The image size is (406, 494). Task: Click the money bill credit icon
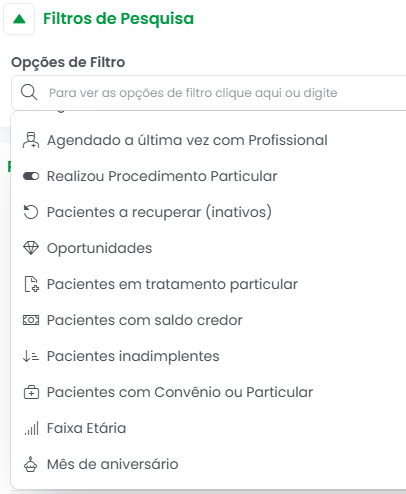coord(31,320)
